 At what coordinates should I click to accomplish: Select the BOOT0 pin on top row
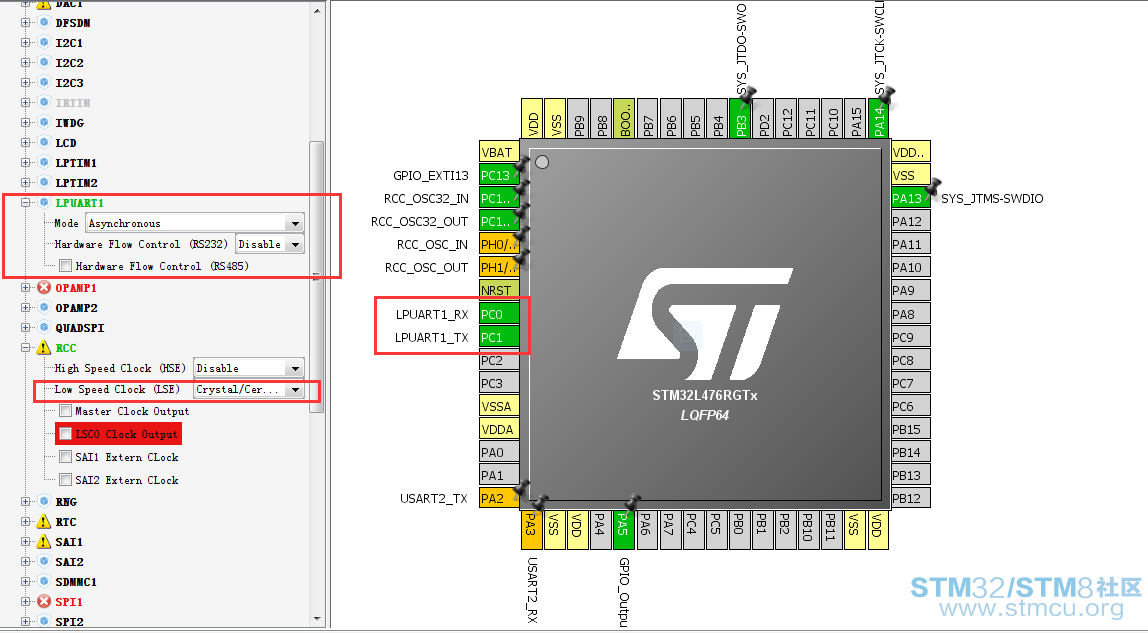624,119
